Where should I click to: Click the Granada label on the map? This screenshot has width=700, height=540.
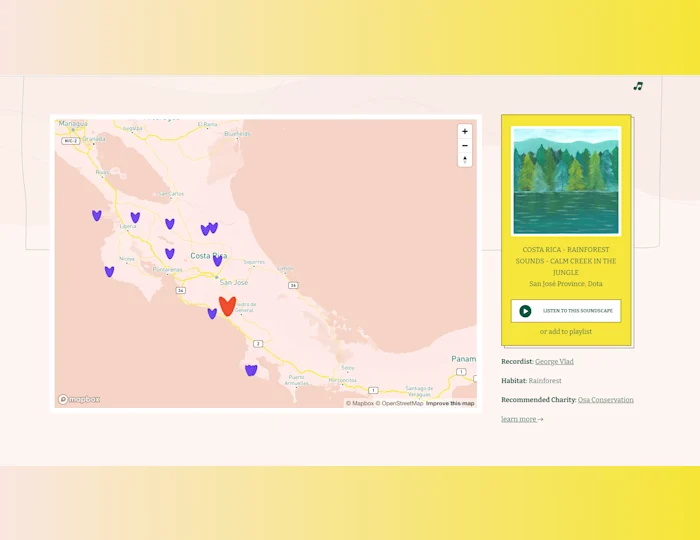tap(94, 139)
